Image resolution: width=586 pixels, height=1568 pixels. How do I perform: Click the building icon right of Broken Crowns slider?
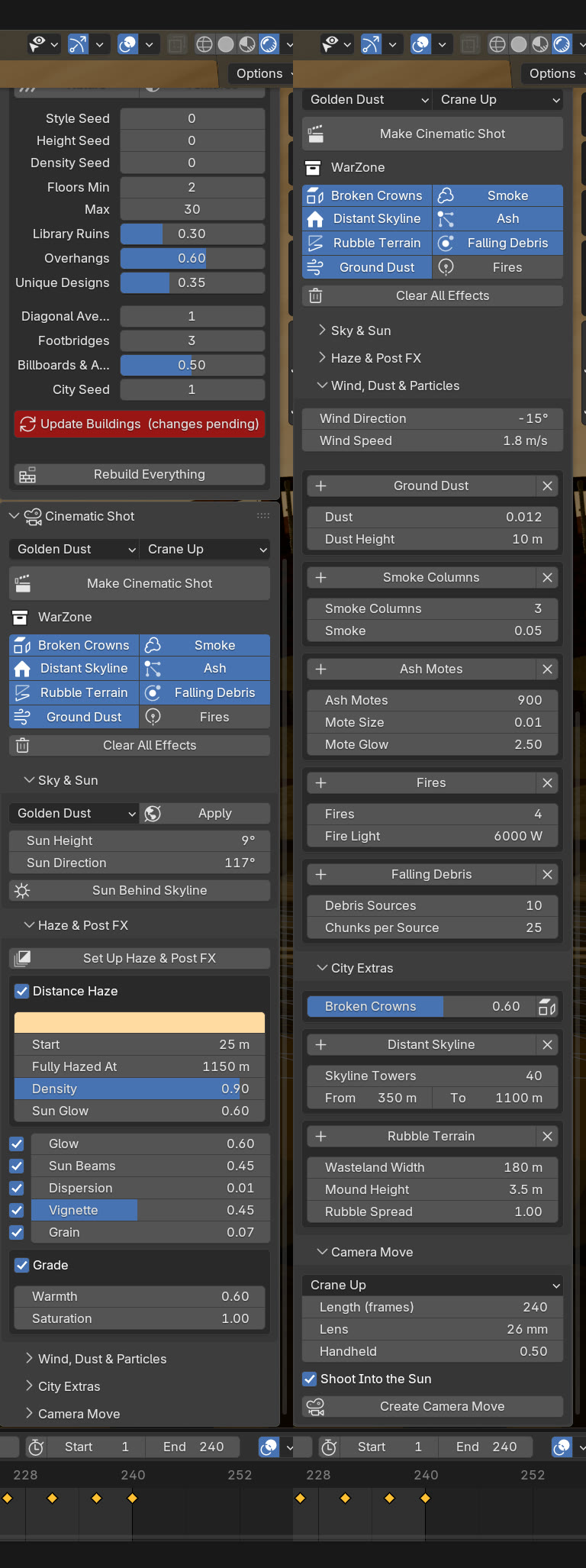547,1007
